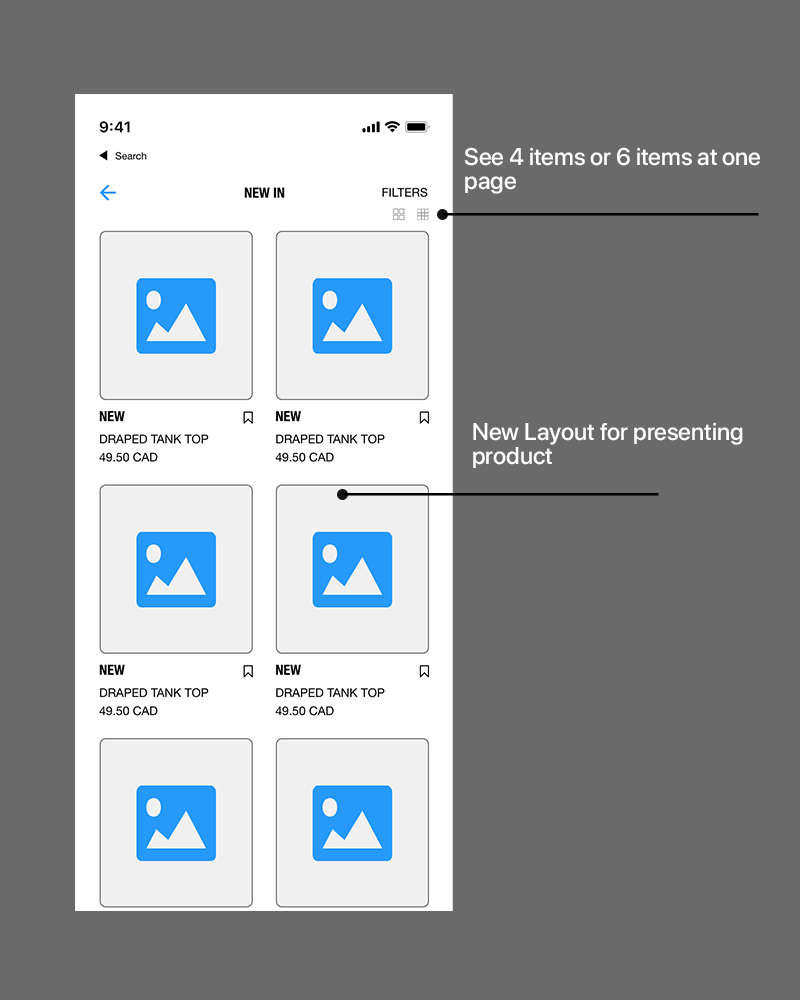Return to Search via the triangle back link
The image size is (800, 1000).
pos(123,156)
